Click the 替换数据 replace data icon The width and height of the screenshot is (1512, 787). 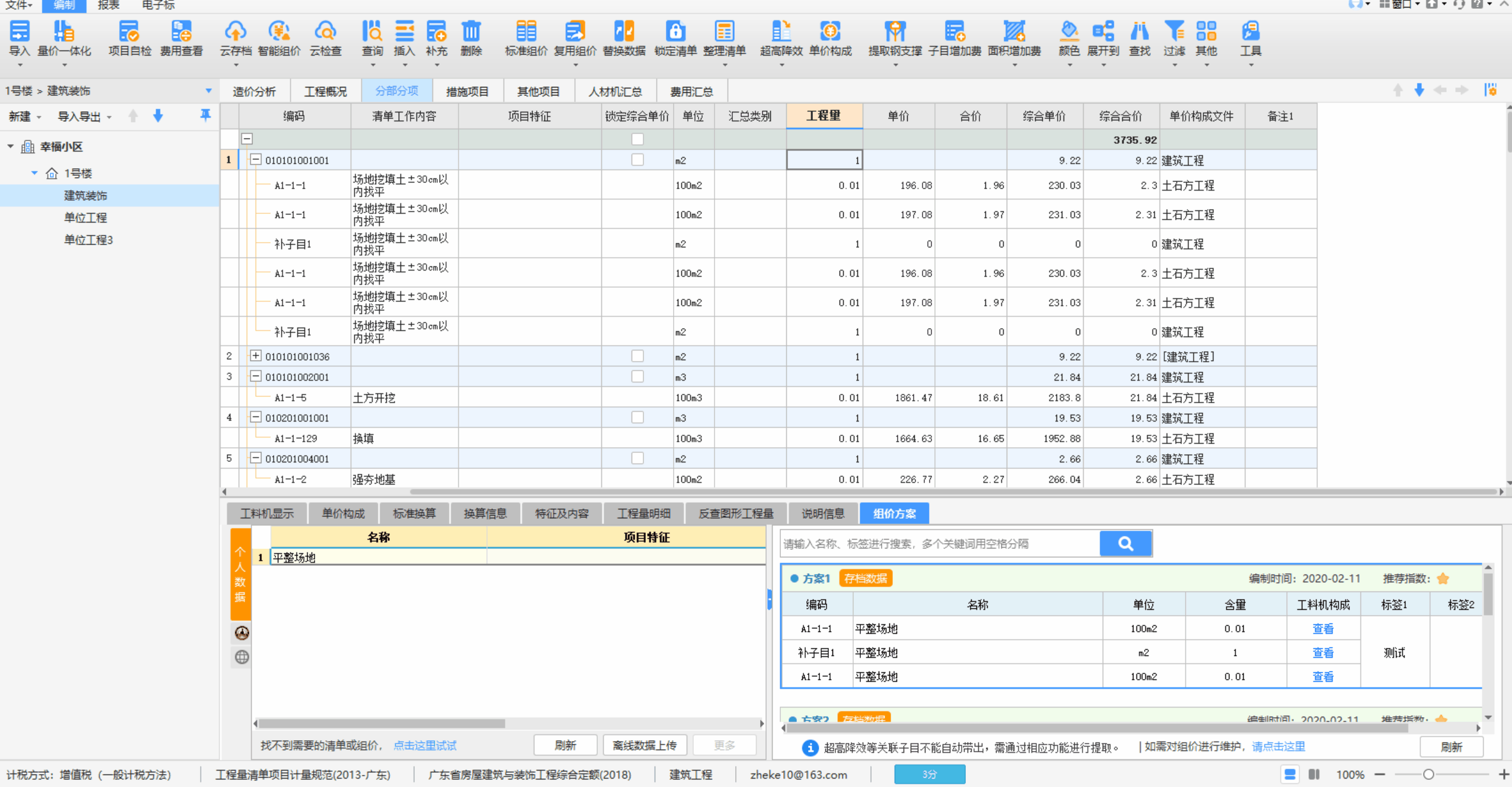[x=623, y=32]
